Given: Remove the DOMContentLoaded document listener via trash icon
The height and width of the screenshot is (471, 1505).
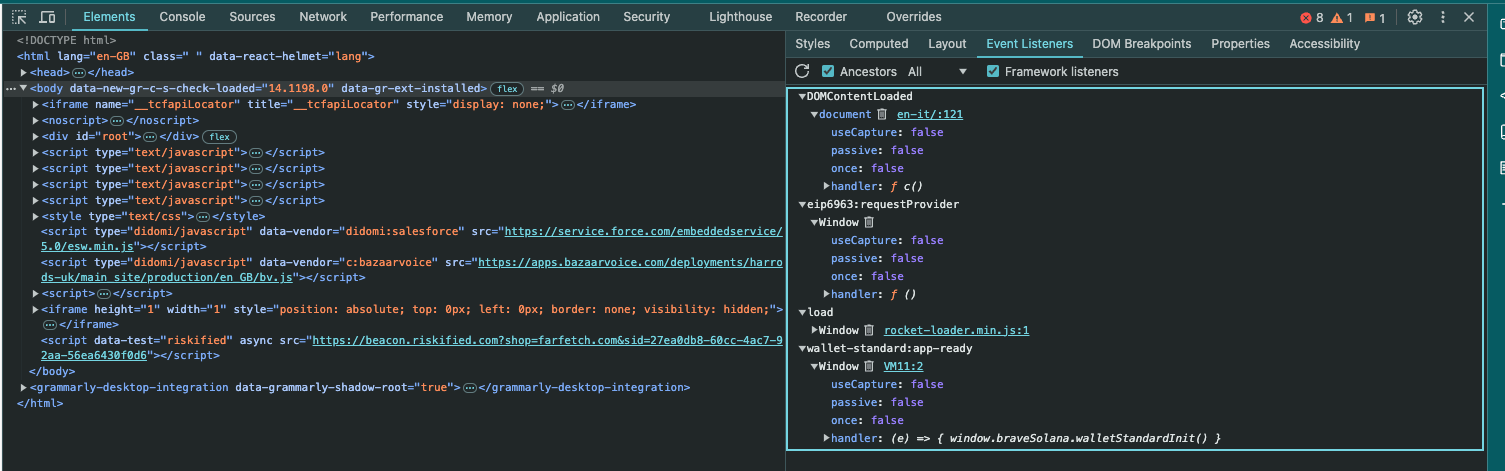Looking at the screenshot, I should pos(881,114).
